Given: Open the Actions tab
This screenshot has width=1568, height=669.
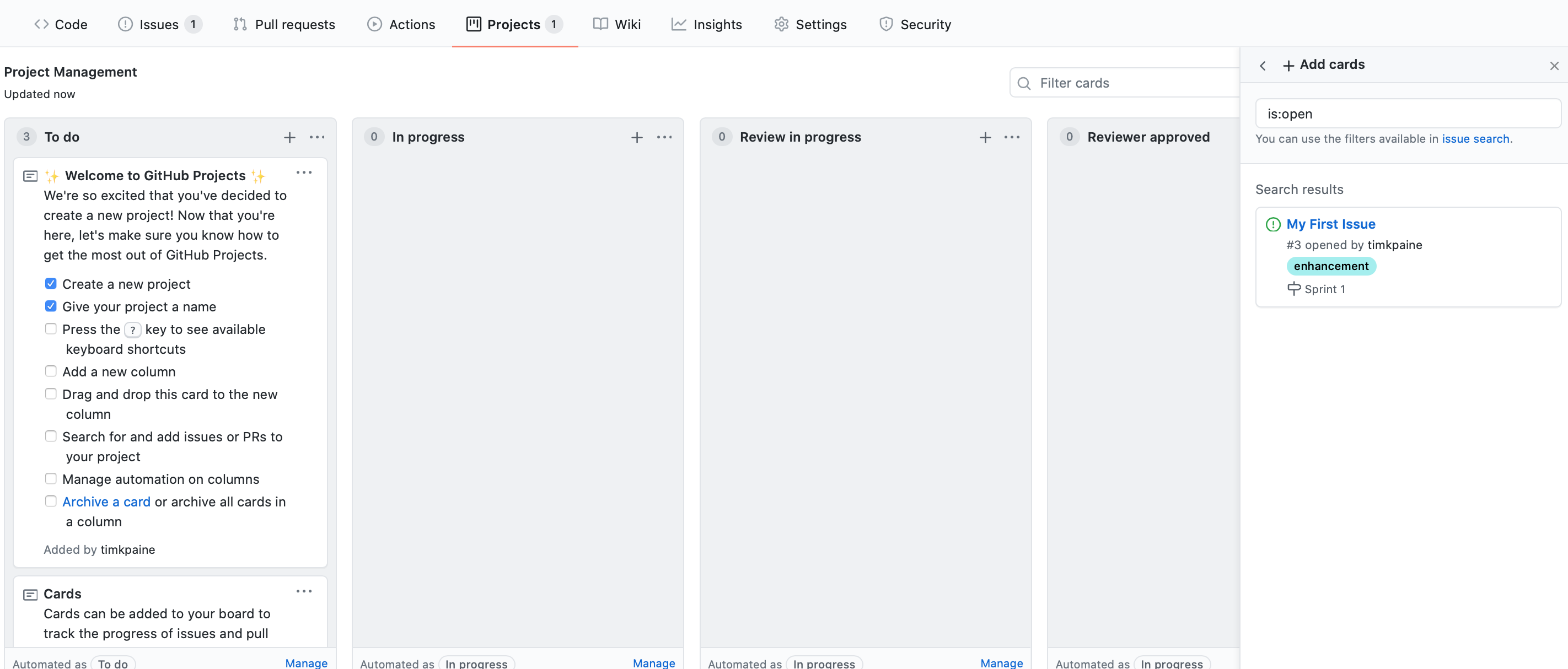Looking at the screenshot, I should point(401,24).
